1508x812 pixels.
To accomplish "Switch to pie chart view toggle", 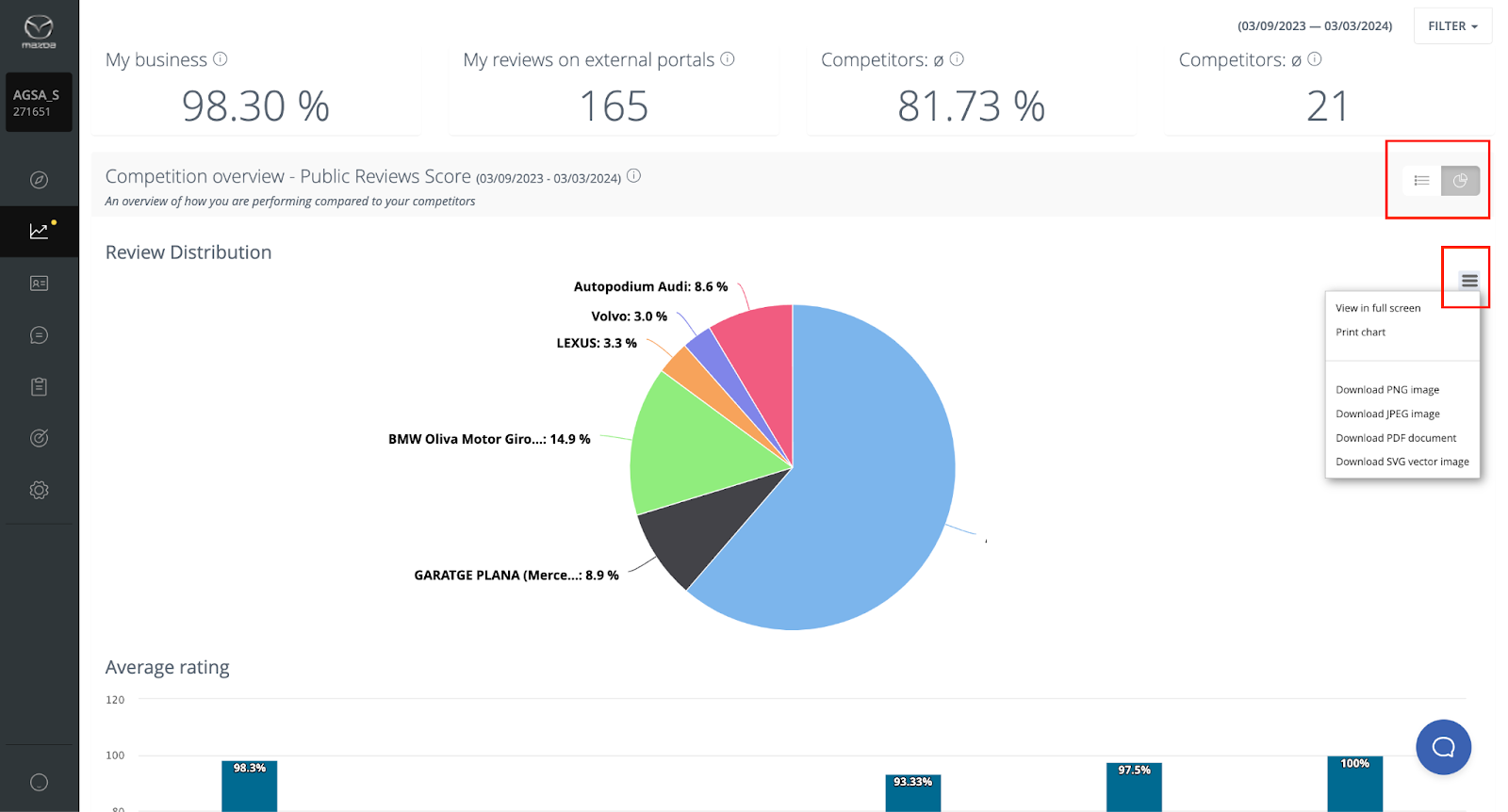I will tap(1460, 180).
